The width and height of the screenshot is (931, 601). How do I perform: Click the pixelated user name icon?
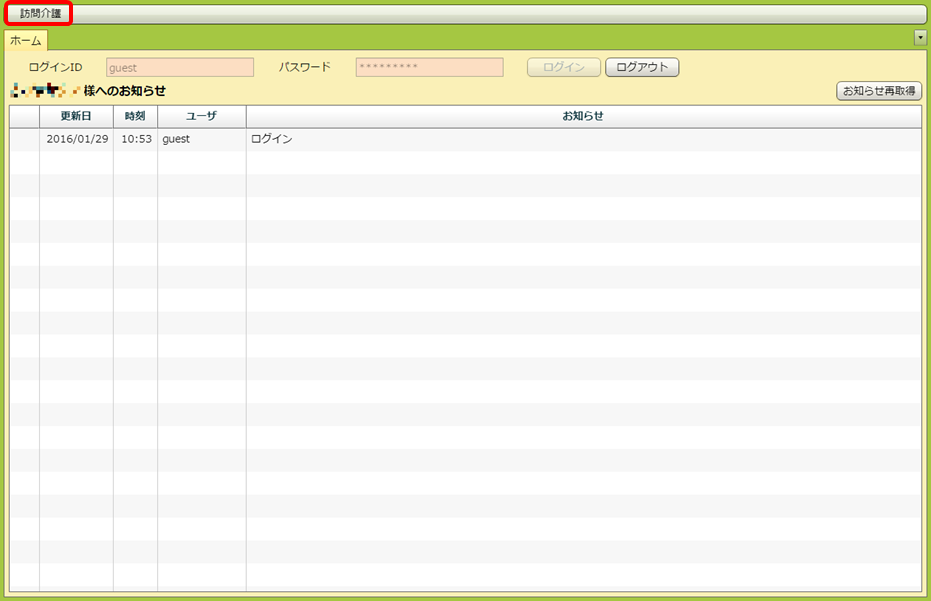45,91
